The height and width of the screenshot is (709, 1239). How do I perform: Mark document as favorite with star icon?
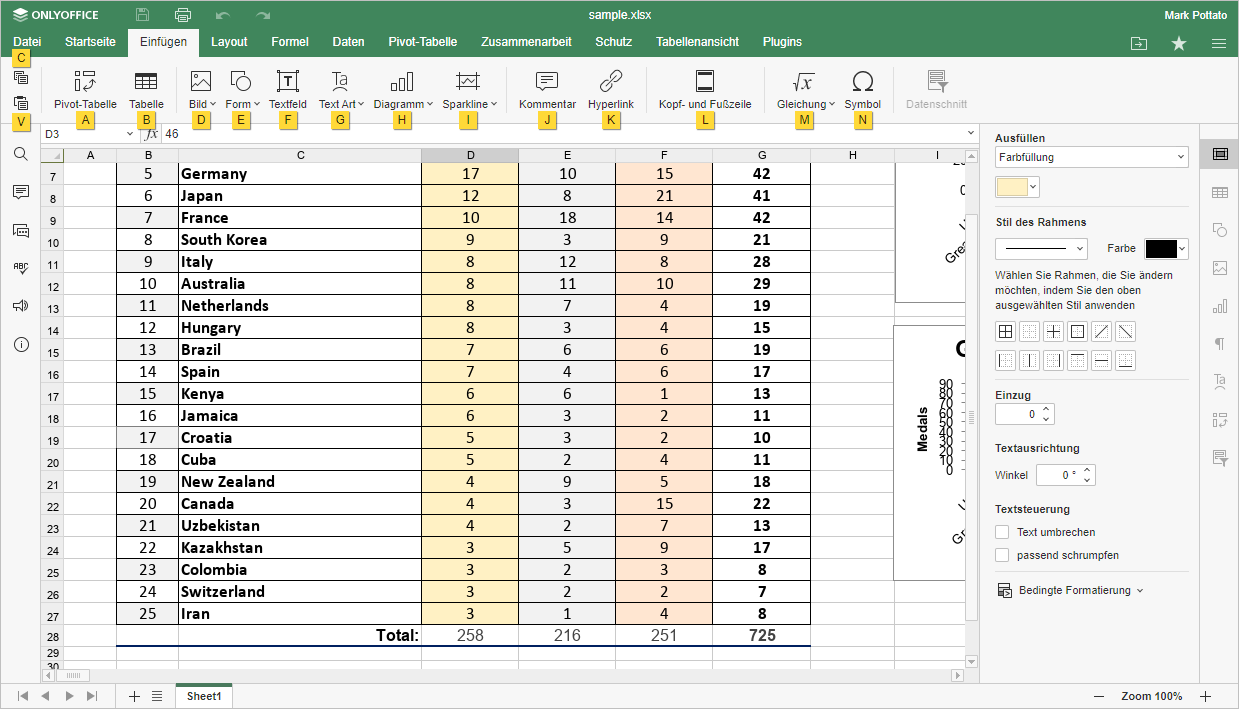click(1179, 43)
